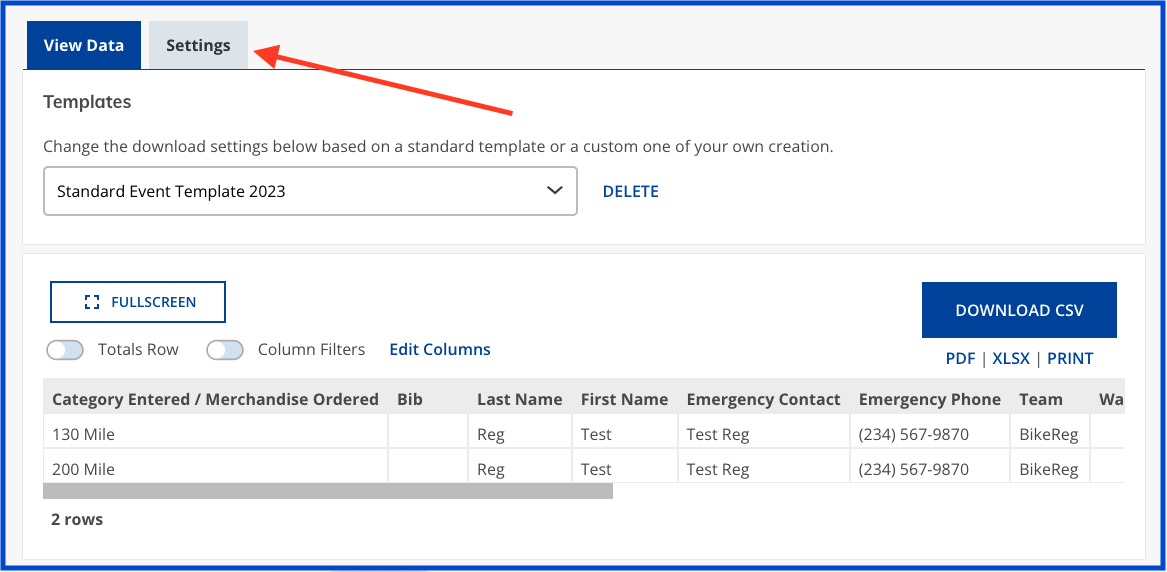
Task: Select the 130 Mile category cell
Action: [x=84, y=434]
